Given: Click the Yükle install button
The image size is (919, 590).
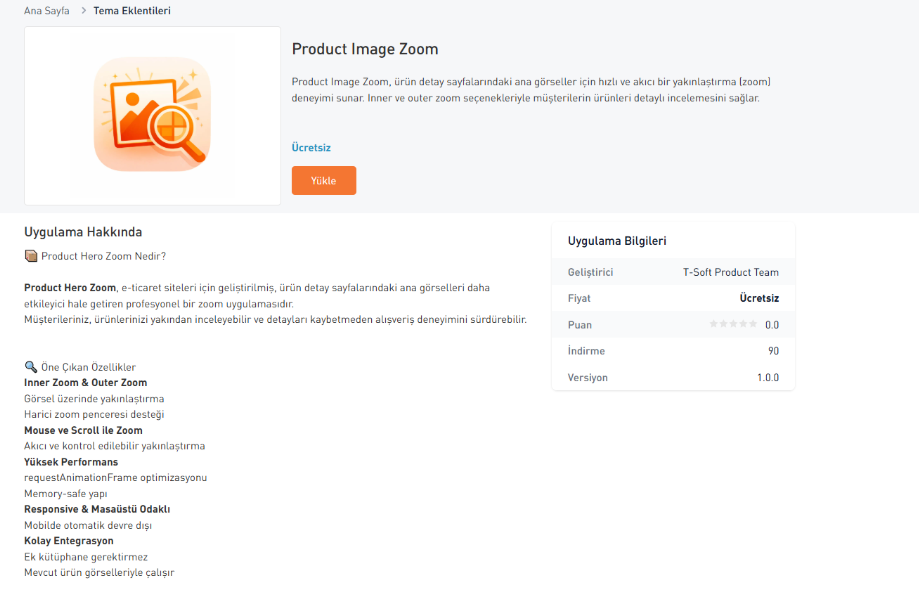Looking at the screenshot, I should click(x=323, y=180).
